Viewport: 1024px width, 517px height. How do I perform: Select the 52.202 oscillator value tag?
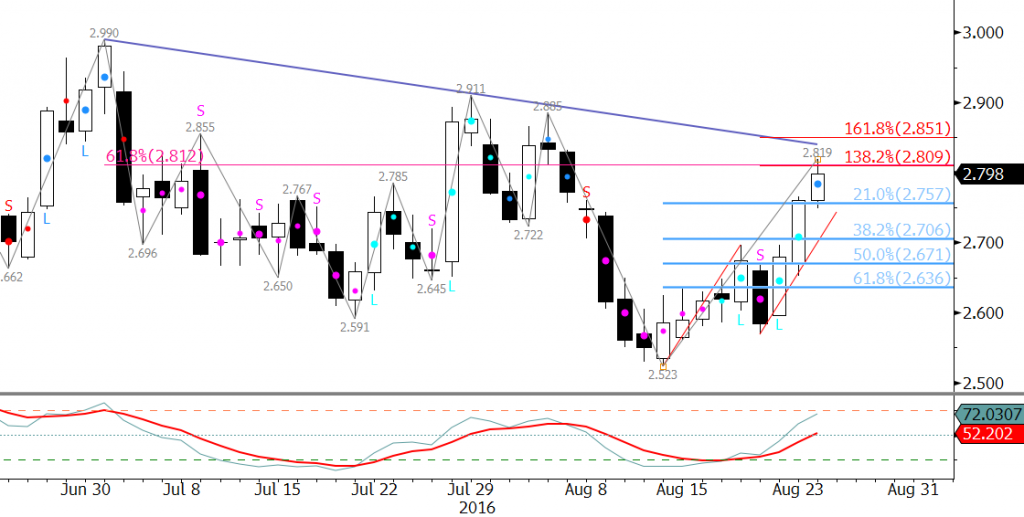[x=984, y=433]
